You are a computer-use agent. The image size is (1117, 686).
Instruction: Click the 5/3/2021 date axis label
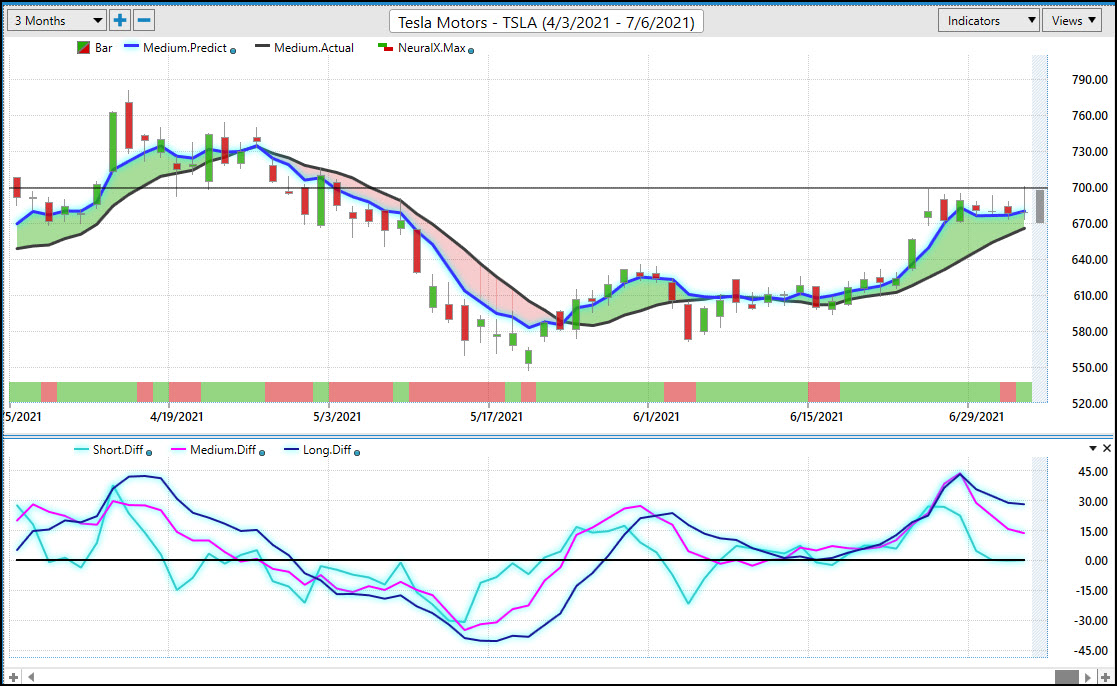(x=337, y=416)
